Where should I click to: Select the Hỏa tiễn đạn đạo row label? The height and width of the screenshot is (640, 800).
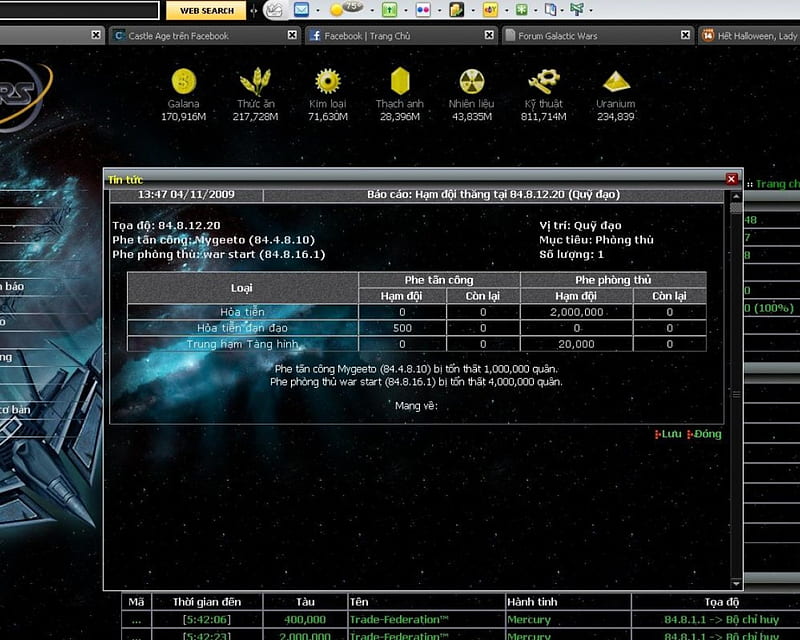point(242,328)
